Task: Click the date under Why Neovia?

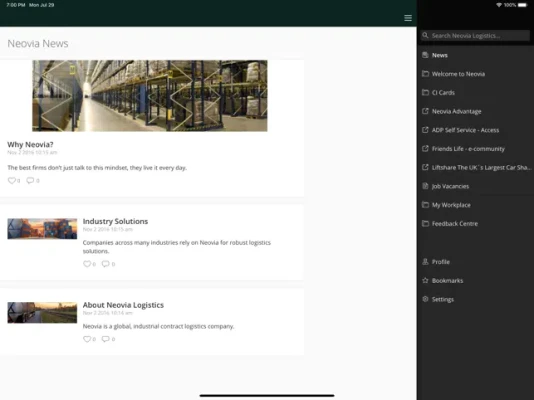Action: pyautogui.click(x=32, y=153)
